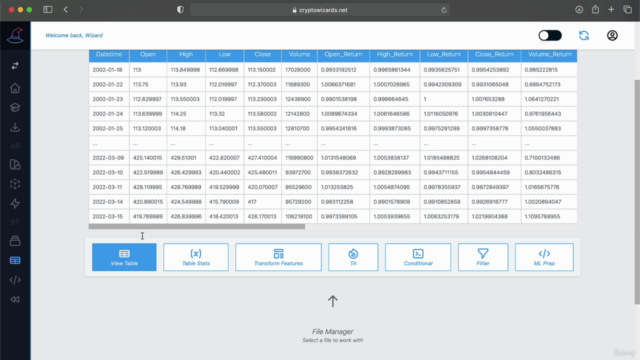Click the refresh sync icon in header
The height and width of the screenshot is (360, 640).
click(584, 36)
